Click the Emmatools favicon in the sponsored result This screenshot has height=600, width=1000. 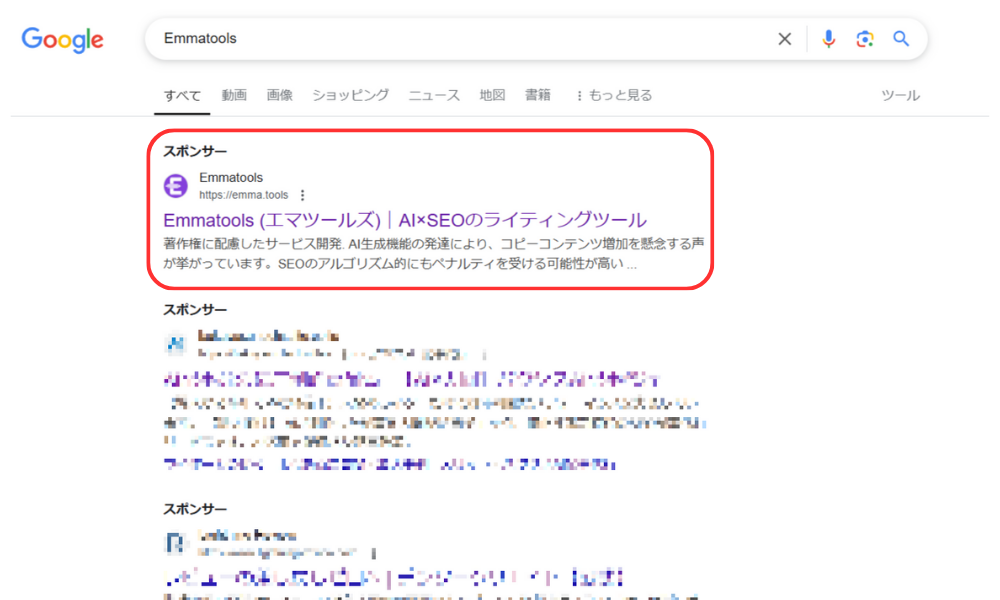(176, 185)
